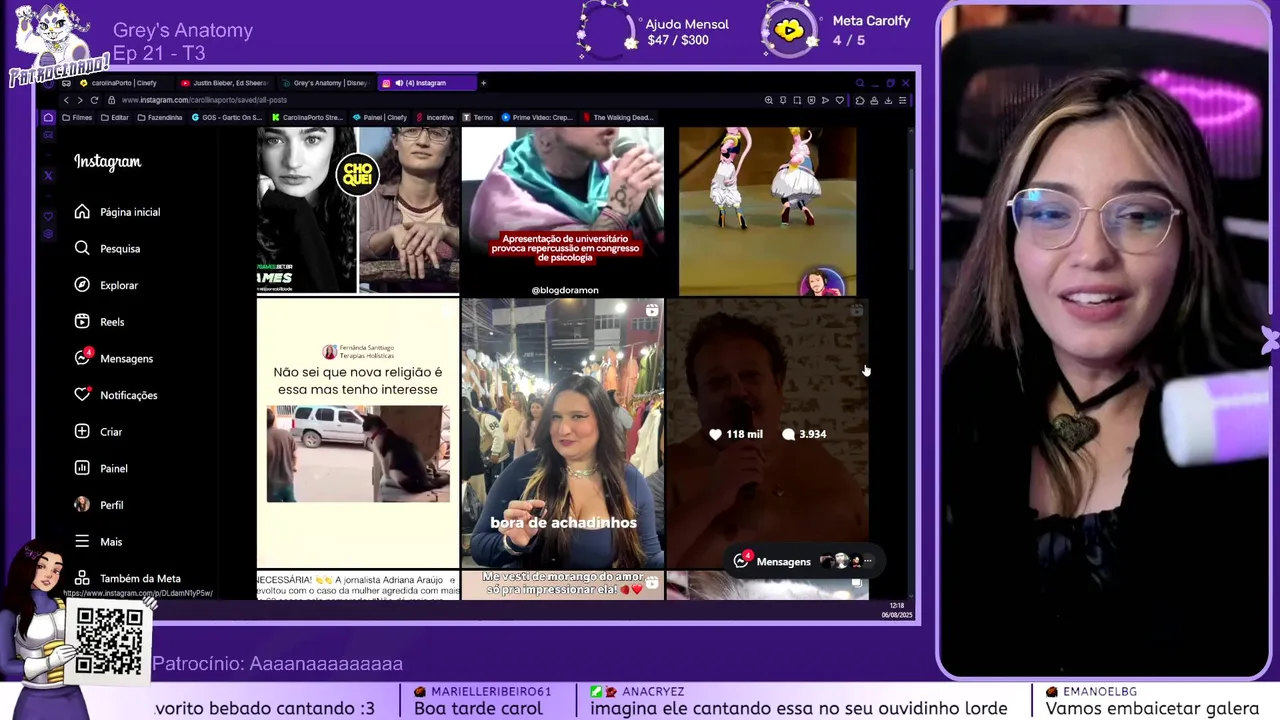Switch to Justin Bieber, Ed Sheeran tab
1280x720 pixels.
pos(224,83)
